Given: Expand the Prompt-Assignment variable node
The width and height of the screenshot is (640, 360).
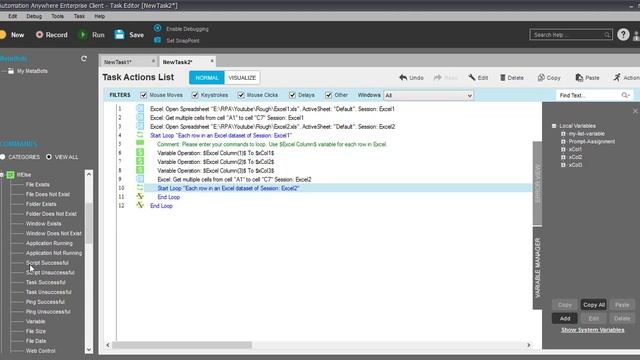Looking at the screenshot, I should pyautogui.click(x=563, y=142).
